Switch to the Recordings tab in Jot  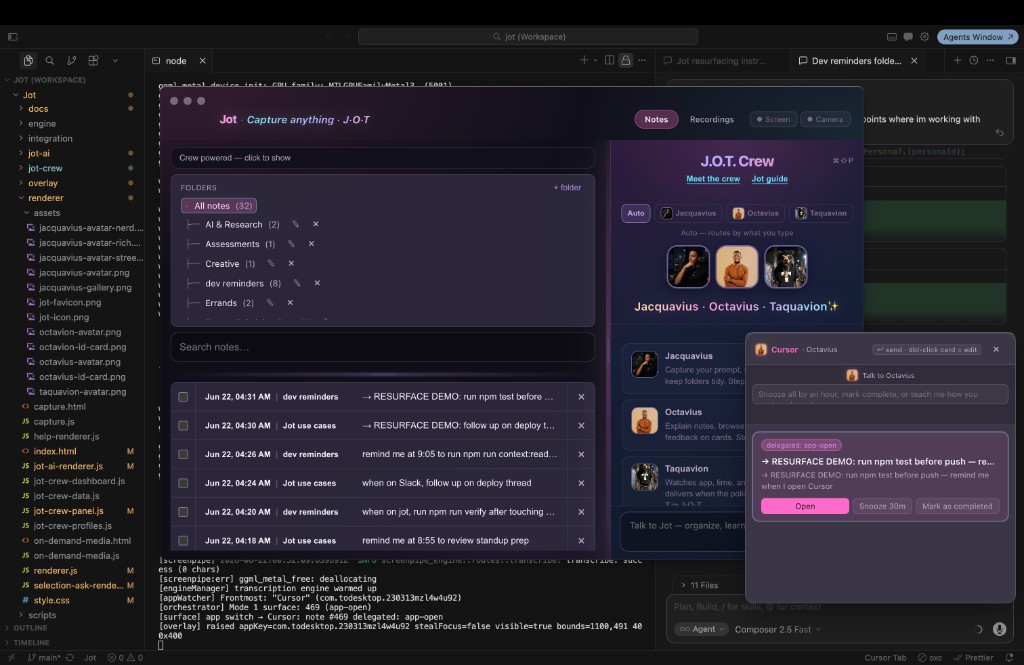[x=711, y=119]
